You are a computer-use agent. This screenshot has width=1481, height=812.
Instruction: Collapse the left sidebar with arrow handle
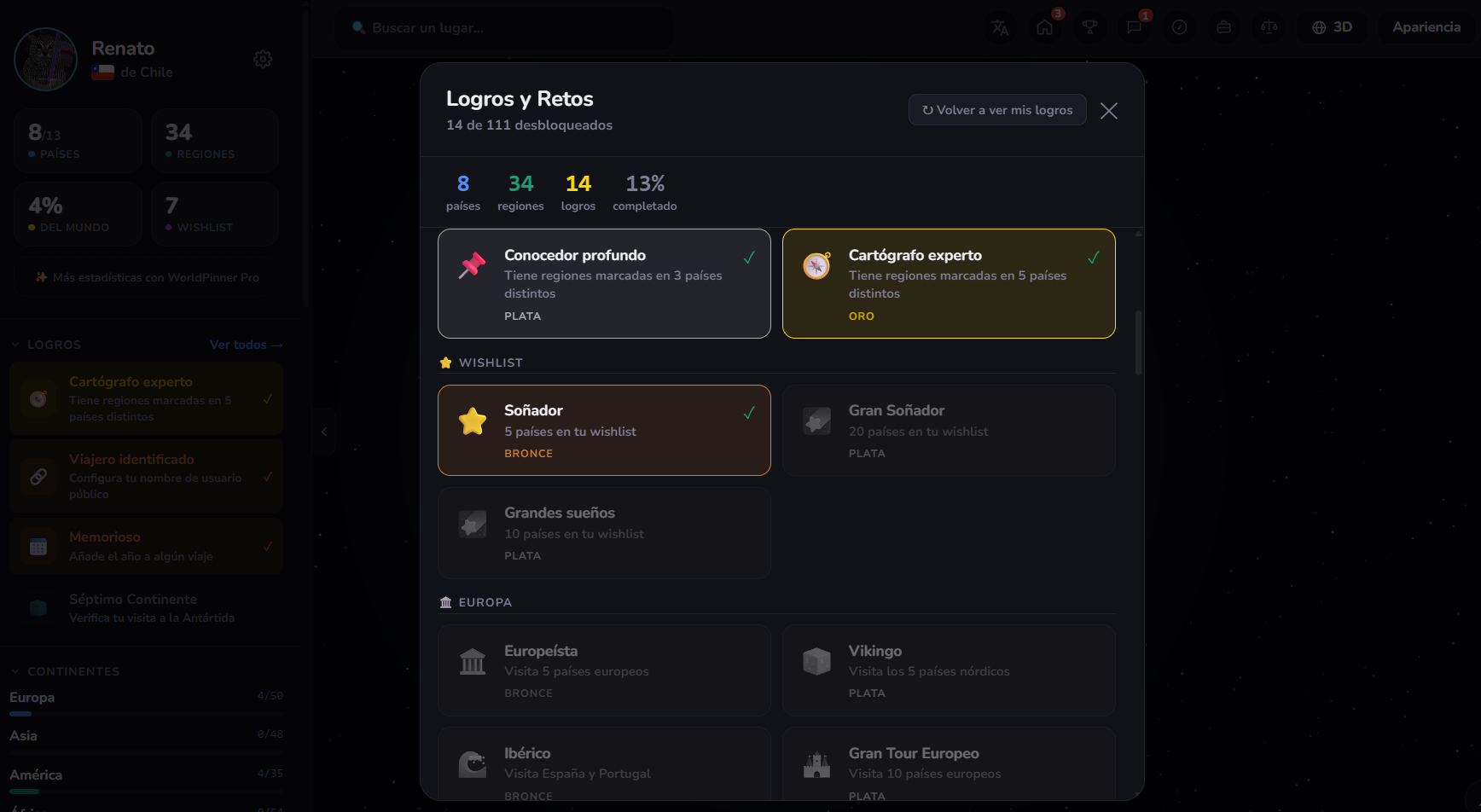(324, 432)
